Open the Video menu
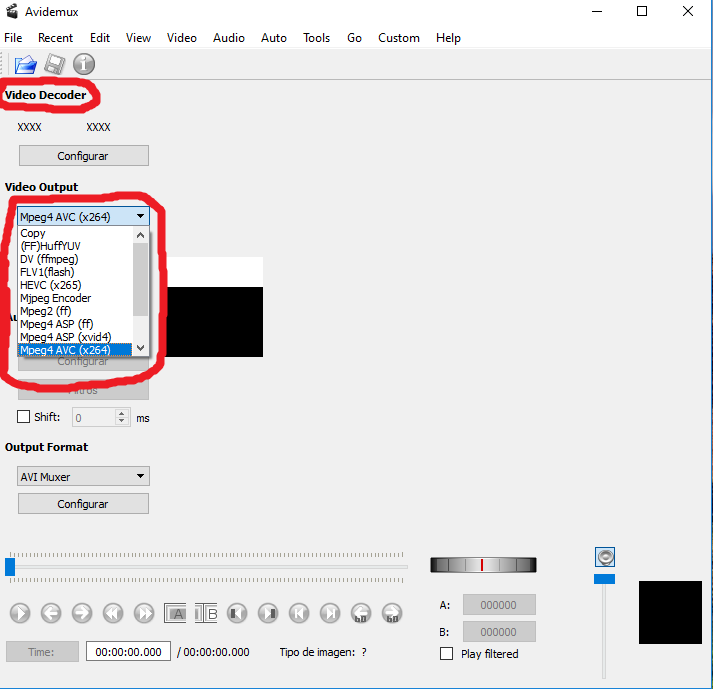 point(182,38)
